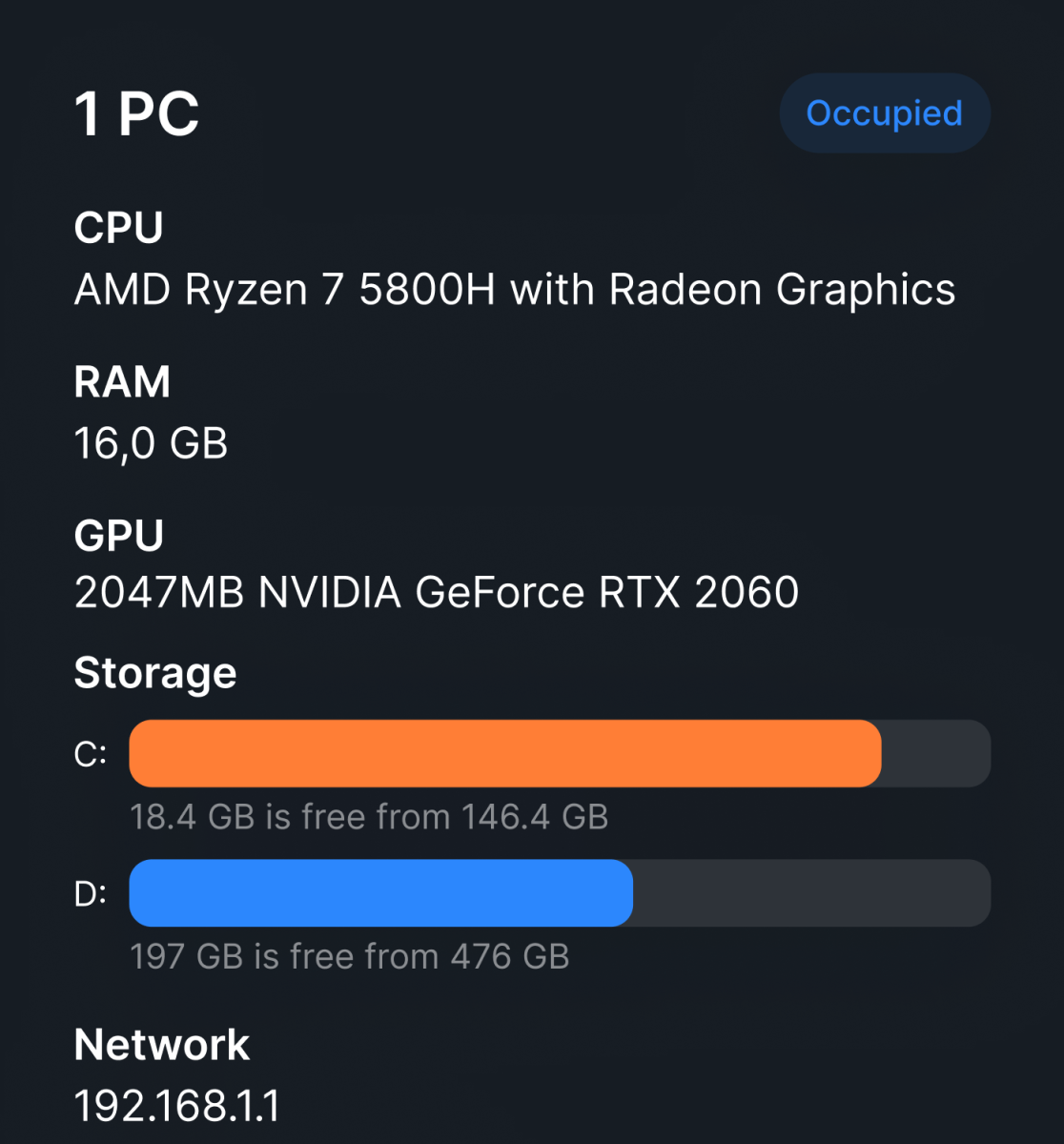Click the Storage section heading

(155, 673)
